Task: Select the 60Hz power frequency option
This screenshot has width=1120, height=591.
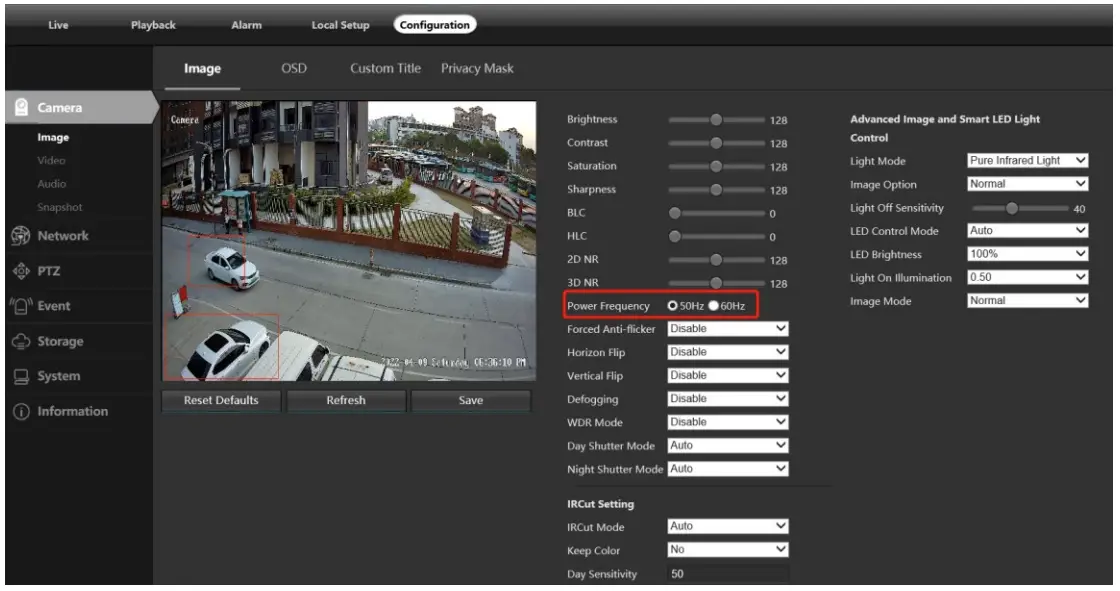Action: click(x=714, y=305)
